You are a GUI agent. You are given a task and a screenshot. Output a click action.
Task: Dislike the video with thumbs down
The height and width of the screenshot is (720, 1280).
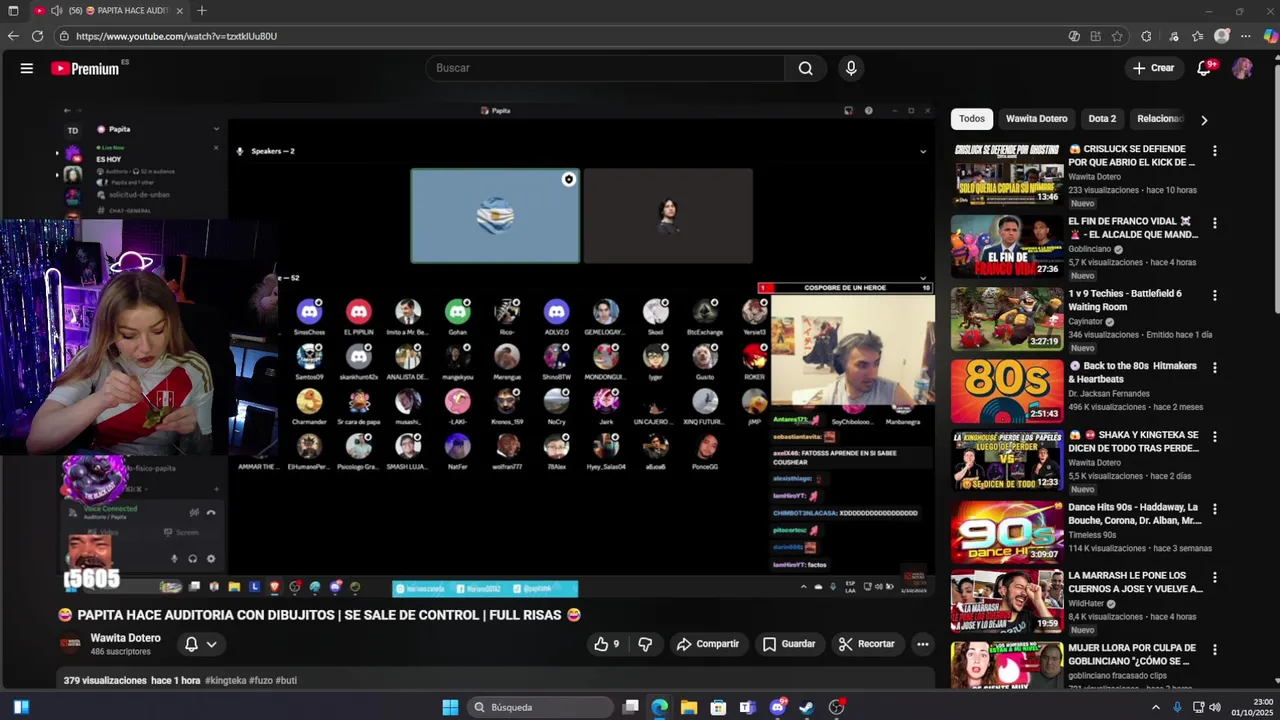(x=645, y=644)
